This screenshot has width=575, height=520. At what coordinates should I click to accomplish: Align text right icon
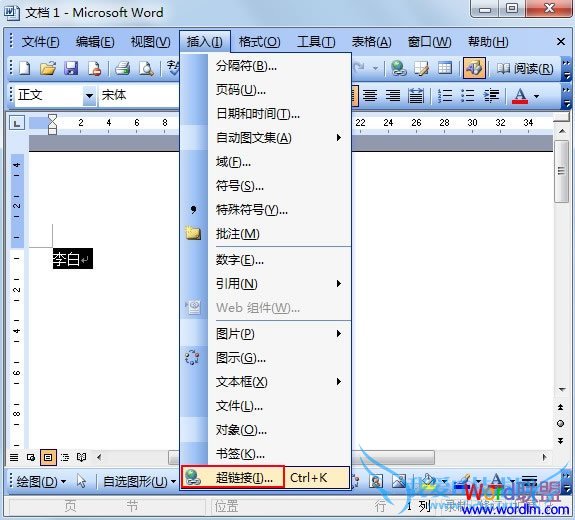pos(392,96)
